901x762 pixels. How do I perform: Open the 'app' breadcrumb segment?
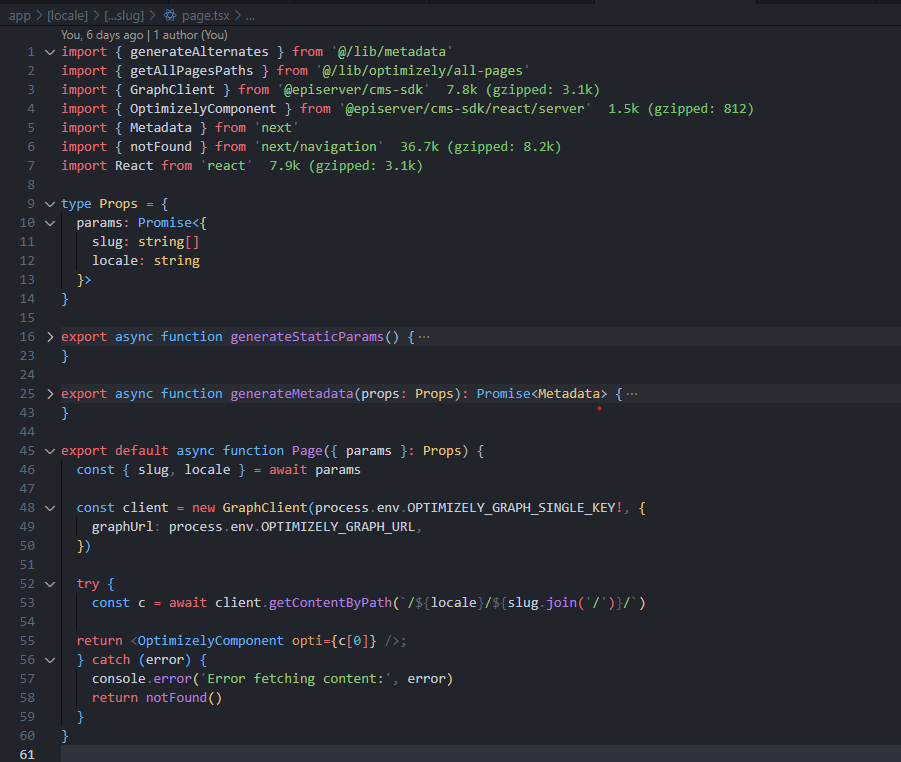point(20,16)
